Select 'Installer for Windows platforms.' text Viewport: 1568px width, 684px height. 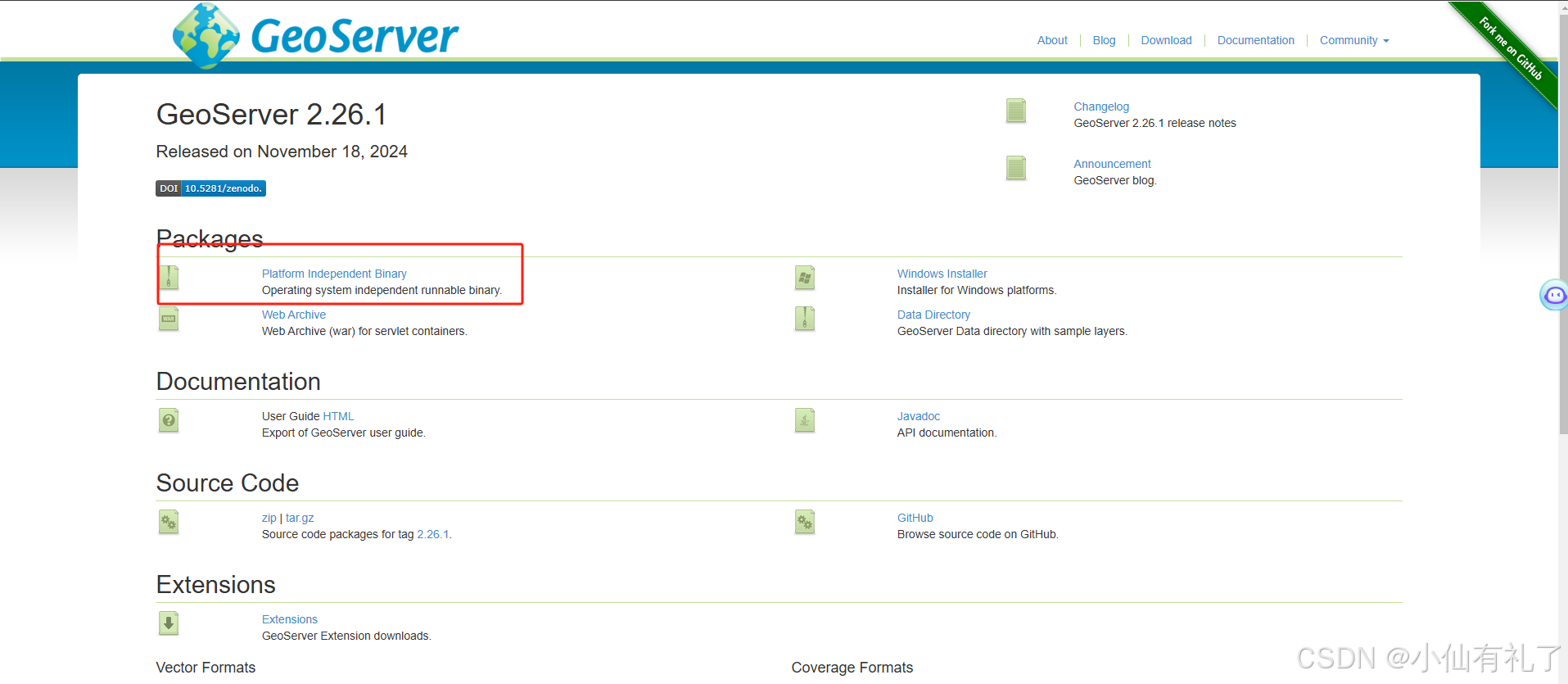[977, 290]
